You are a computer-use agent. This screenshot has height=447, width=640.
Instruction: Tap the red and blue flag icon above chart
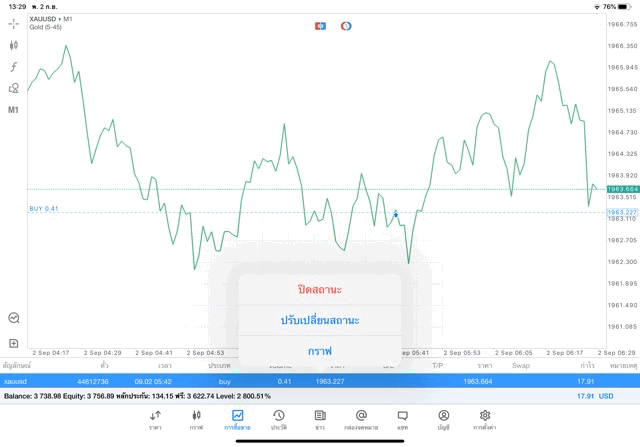320,25
